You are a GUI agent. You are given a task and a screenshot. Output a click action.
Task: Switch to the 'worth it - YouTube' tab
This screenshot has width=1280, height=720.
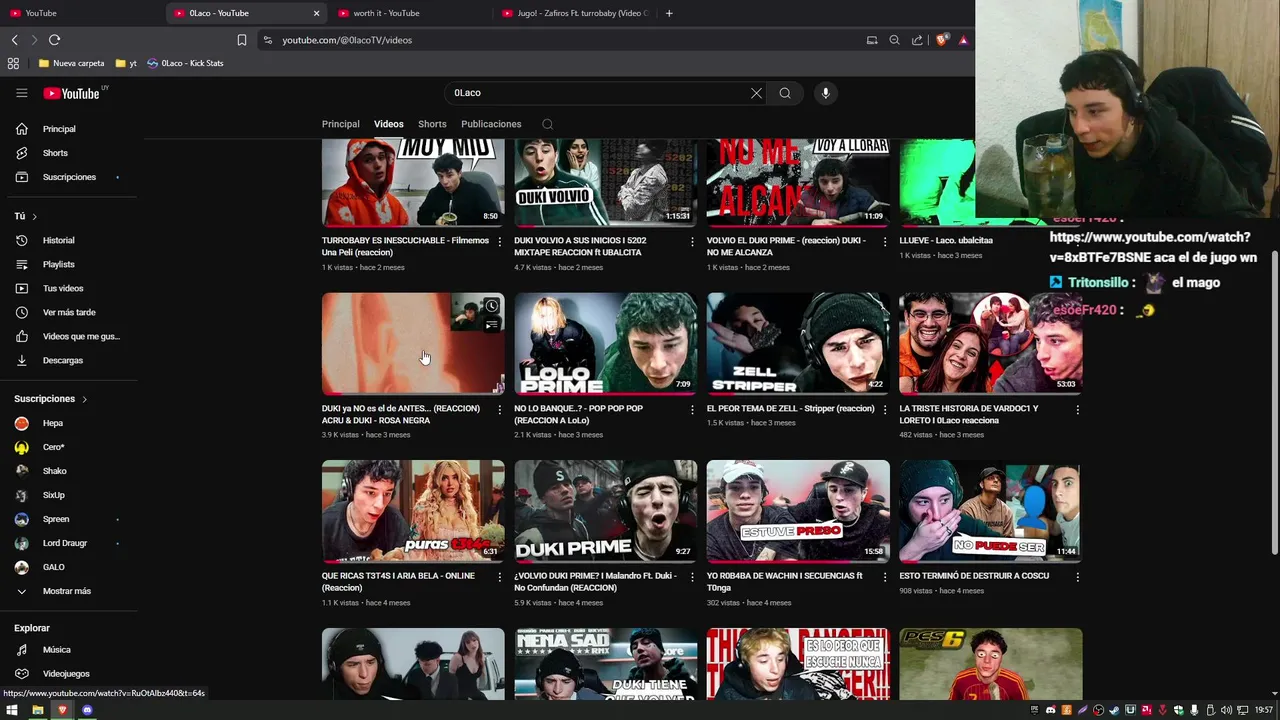(410, 13)
